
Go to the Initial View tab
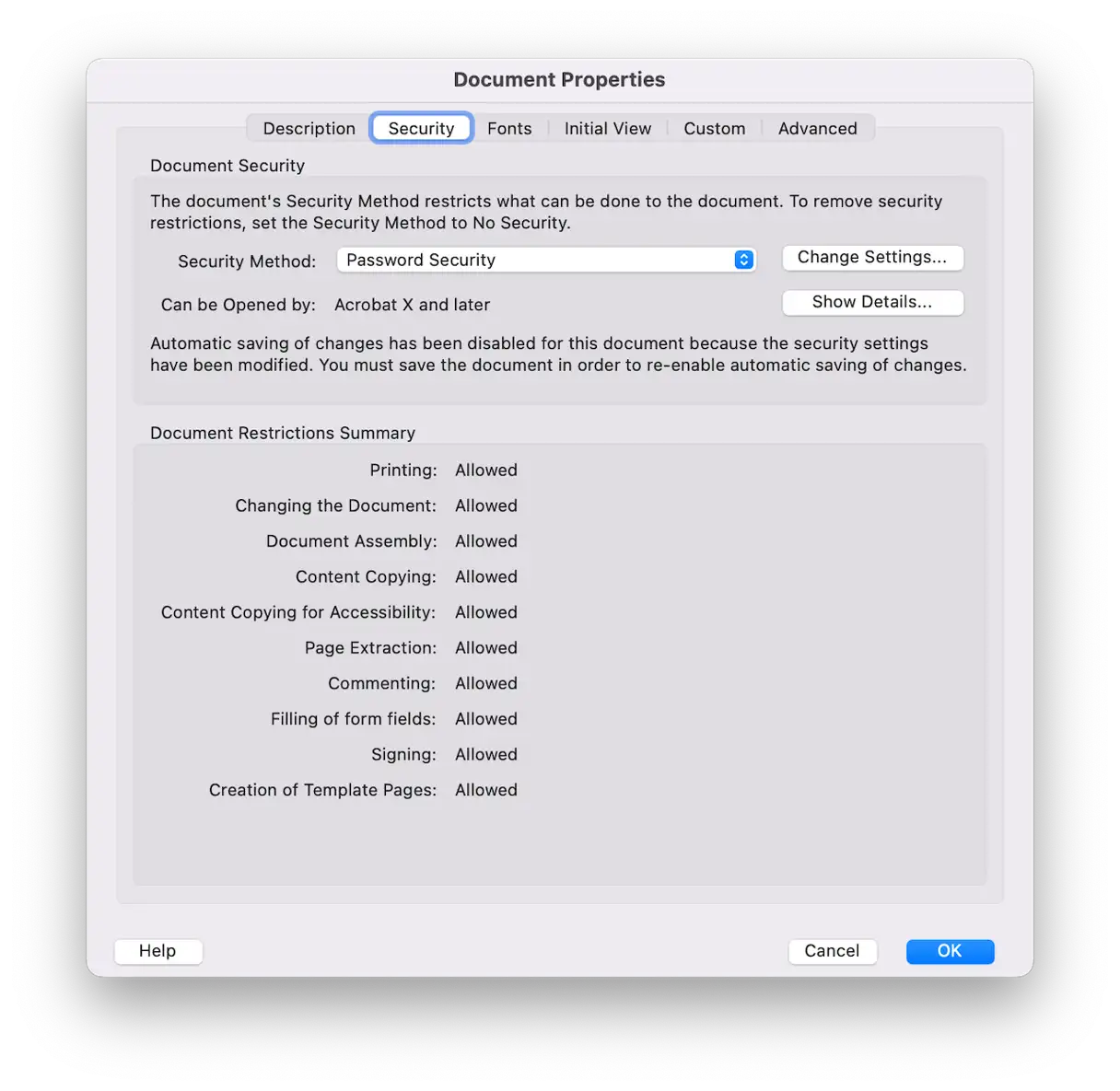[607, 129]
